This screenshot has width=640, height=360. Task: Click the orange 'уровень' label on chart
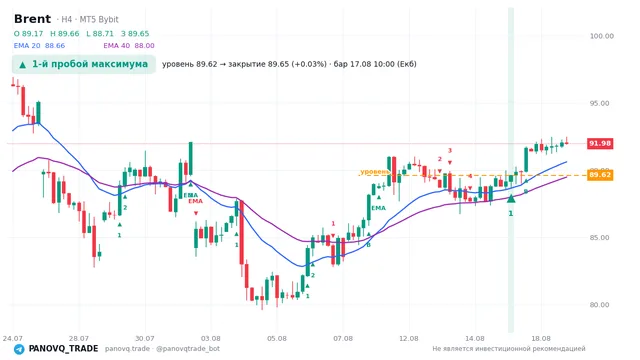374,171
